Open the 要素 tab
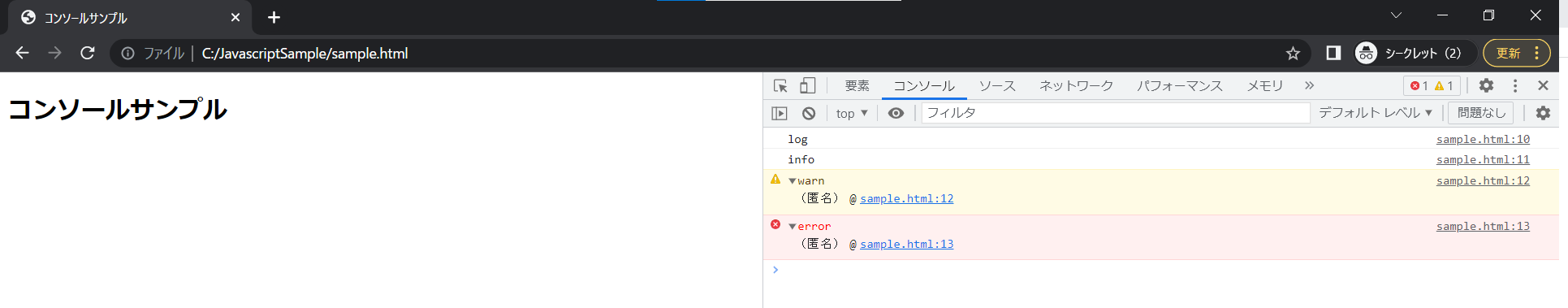The height and width of the screenshot is (308, 1568). [x=857, y=85]
